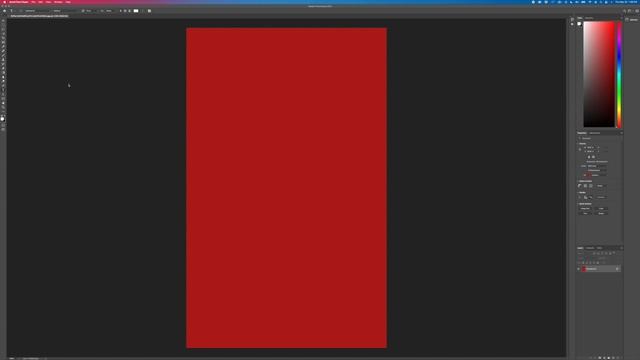This screenshot has height=360, width=640.
Task: Select the Eraser tool
Action: coord(3,69)
